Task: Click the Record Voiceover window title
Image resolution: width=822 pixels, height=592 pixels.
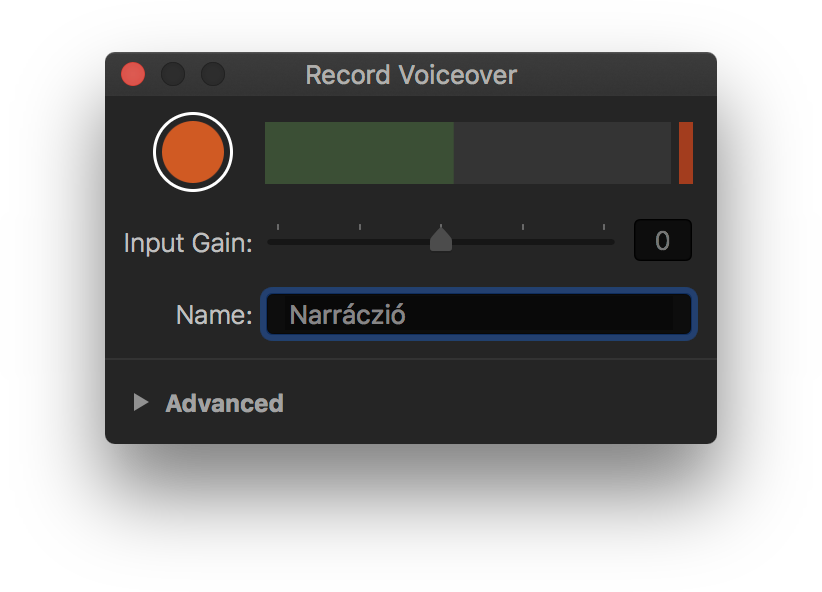Action: click(x=411, y=75)
